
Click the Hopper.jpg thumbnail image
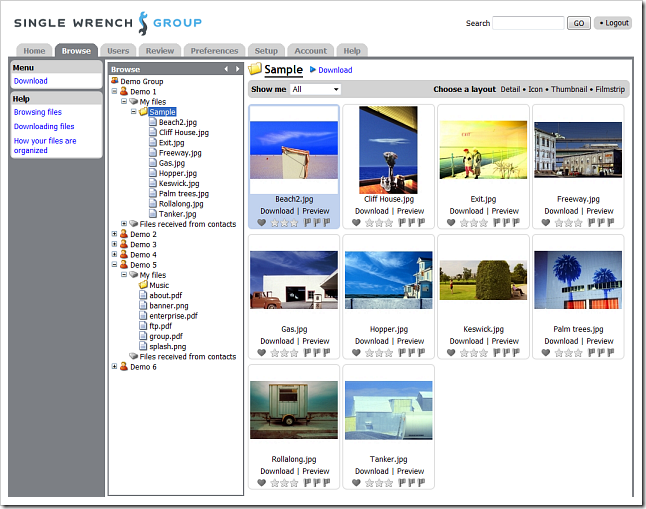(x=389, y=280)
